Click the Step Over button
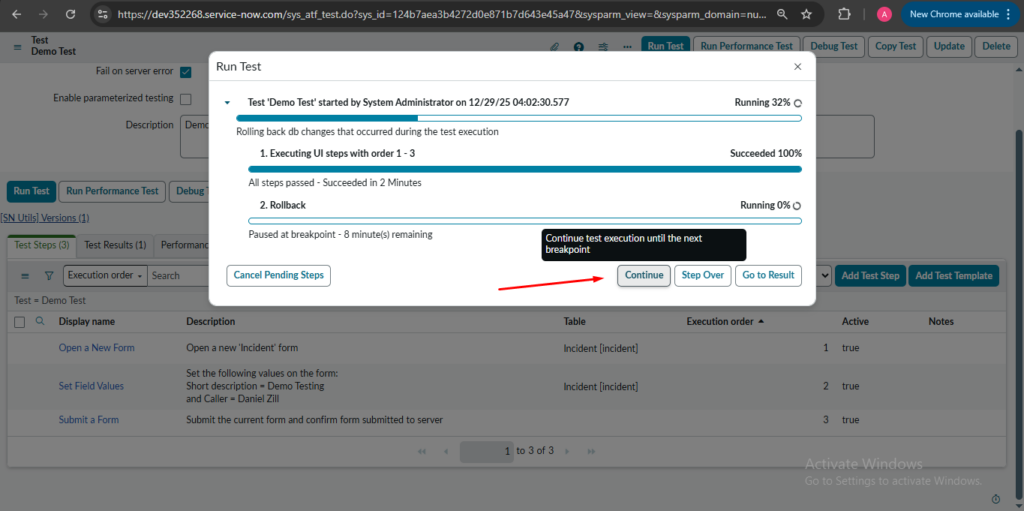 point(702,275)
